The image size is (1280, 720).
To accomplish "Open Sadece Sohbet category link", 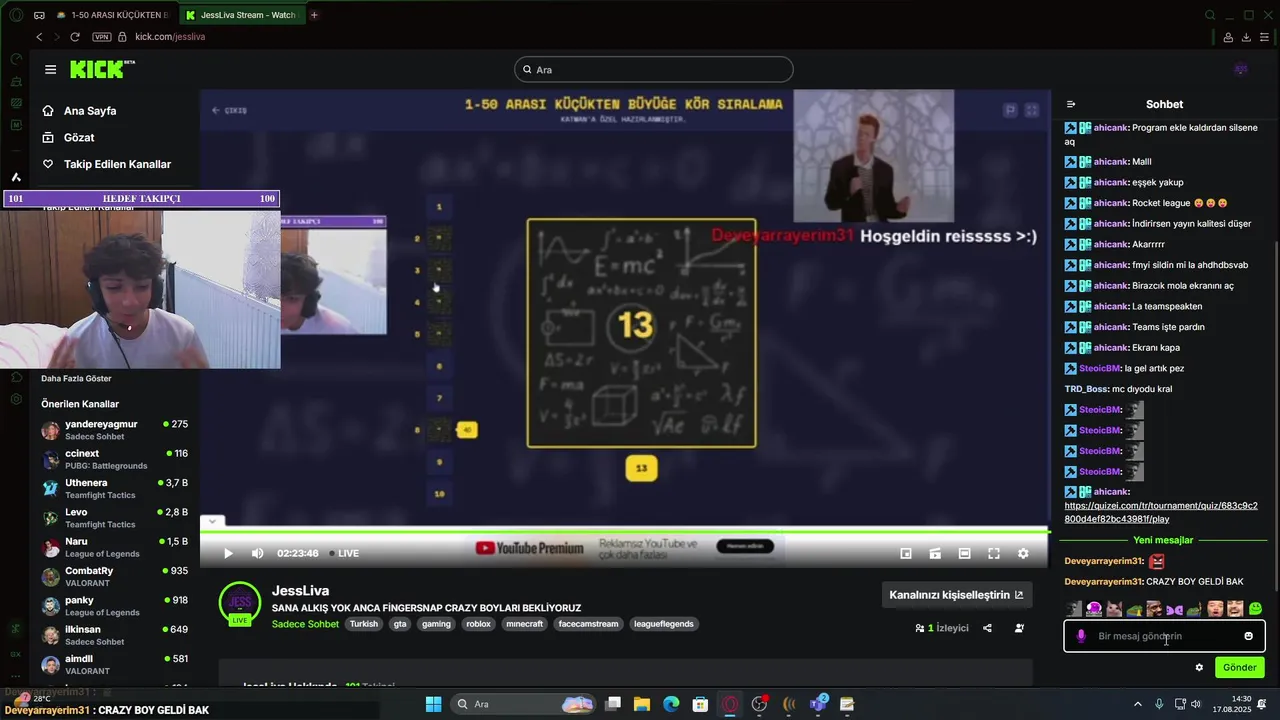I will coord(305,624).
